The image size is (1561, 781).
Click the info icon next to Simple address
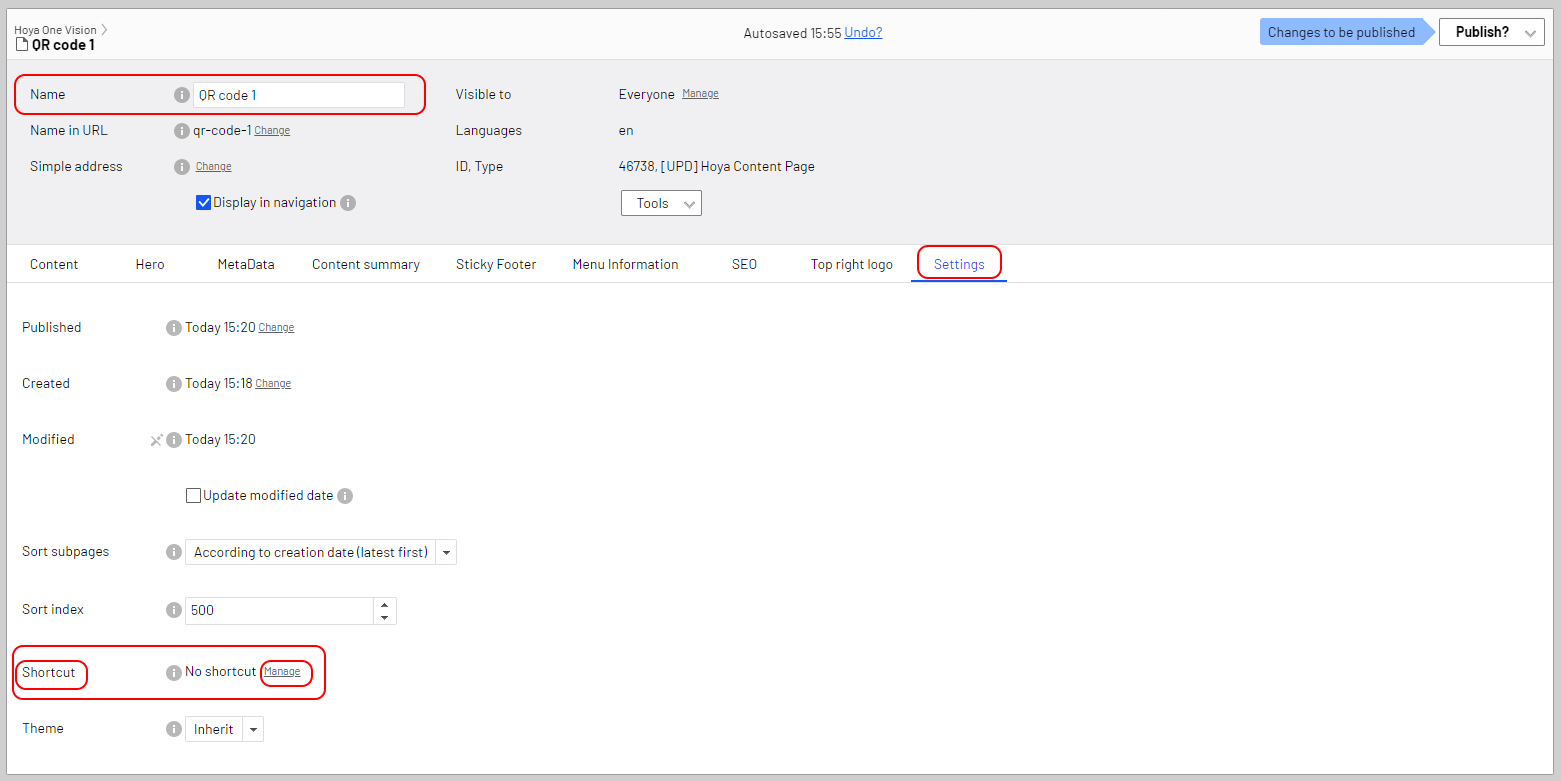pyautogui.click(x=181, y=167)
